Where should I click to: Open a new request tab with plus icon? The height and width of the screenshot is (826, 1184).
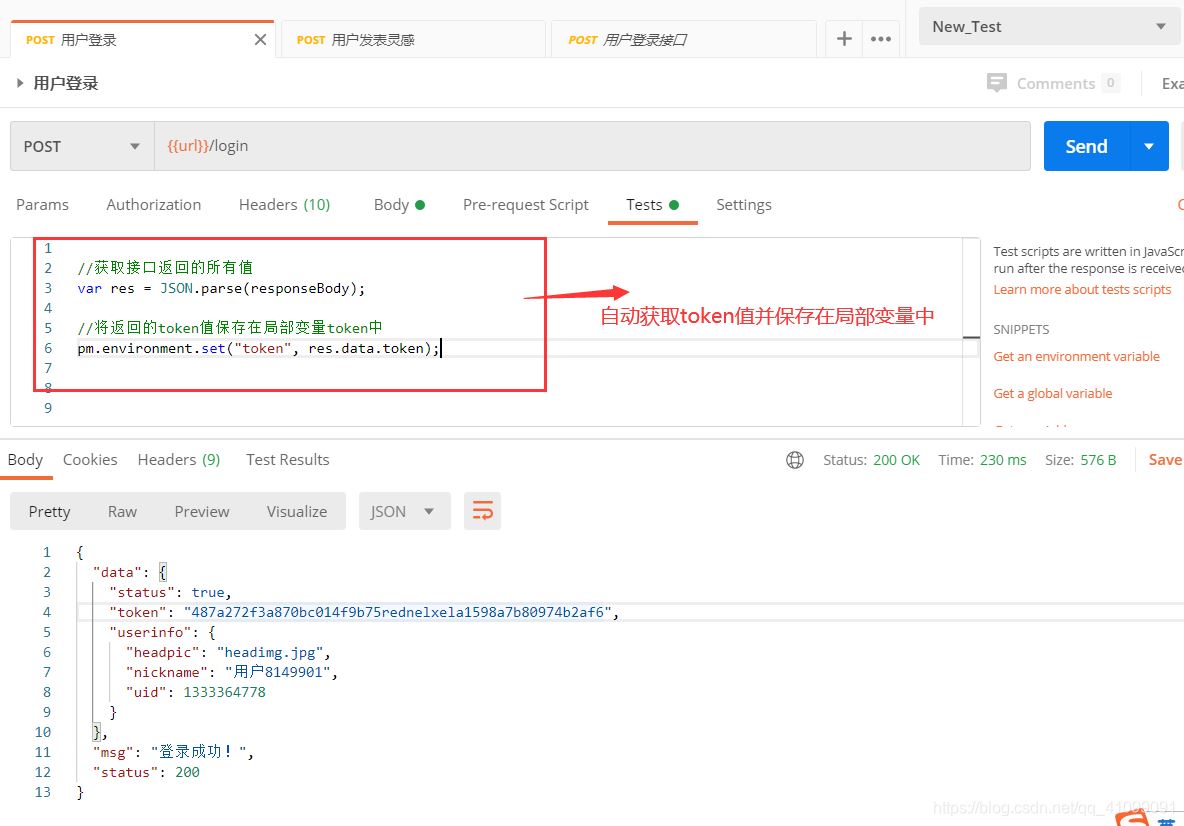[844, 39]
